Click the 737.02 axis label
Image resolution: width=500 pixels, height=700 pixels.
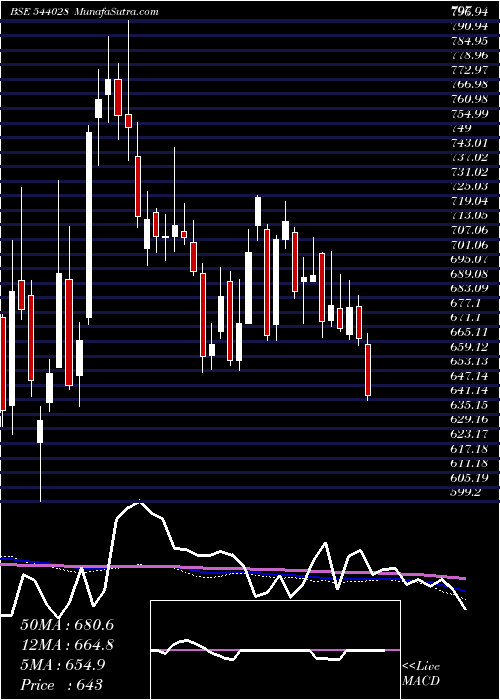coord(472,158)
